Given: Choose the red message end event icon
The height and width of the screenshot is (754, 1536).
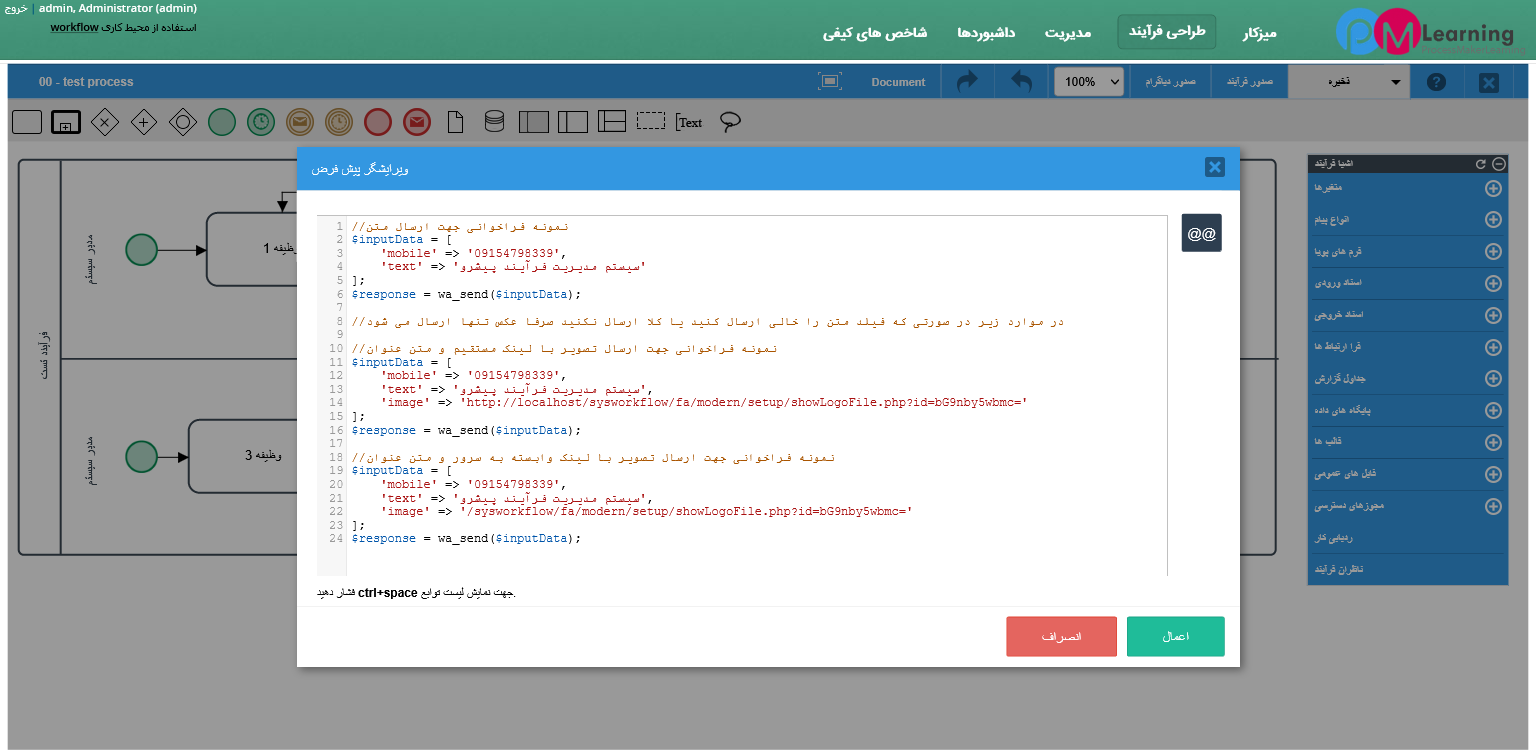Looking at the screenshot, I should pos(417,122).
